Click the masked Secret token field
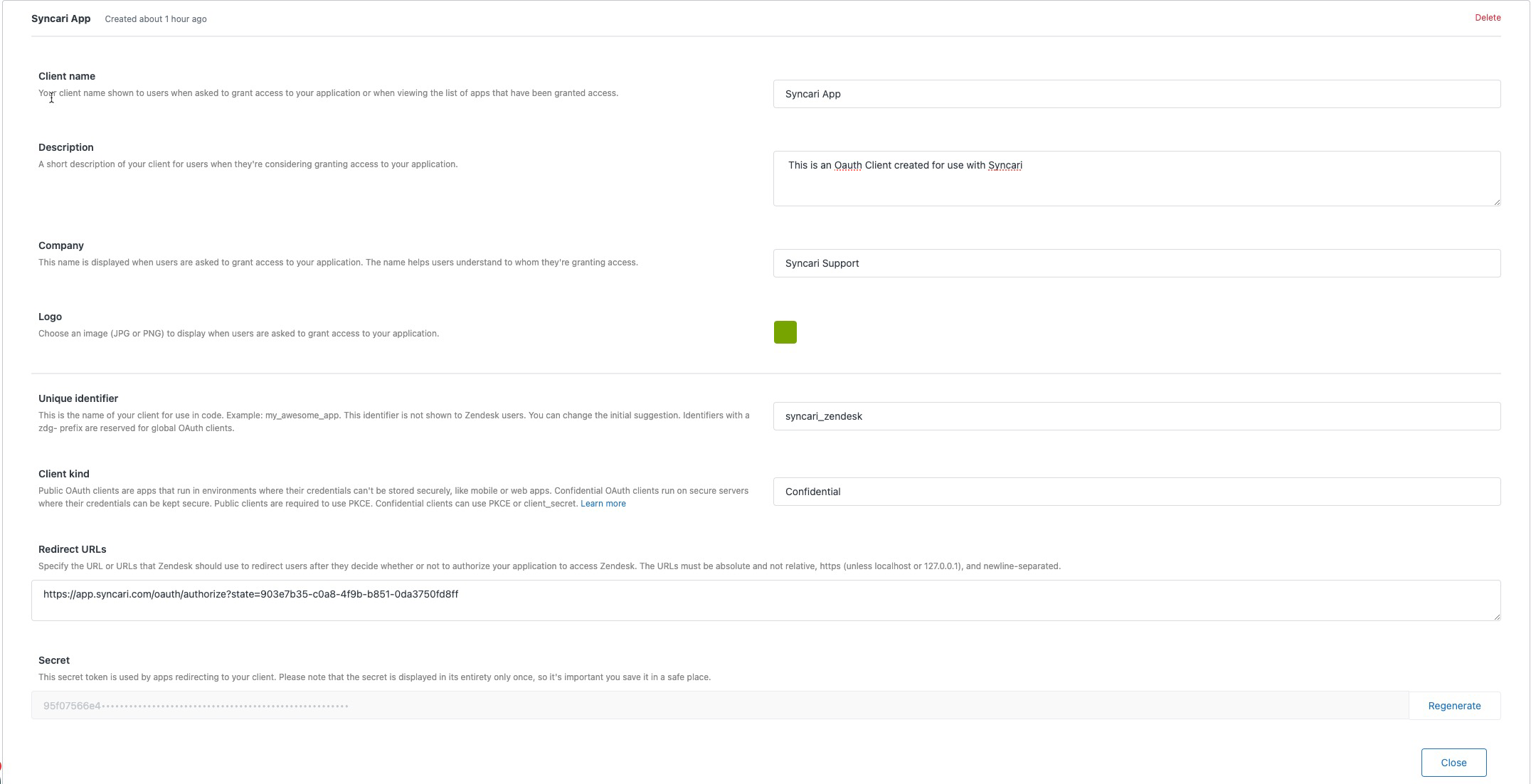Viewport: 1531px width, 784px height. click(720, 706)
